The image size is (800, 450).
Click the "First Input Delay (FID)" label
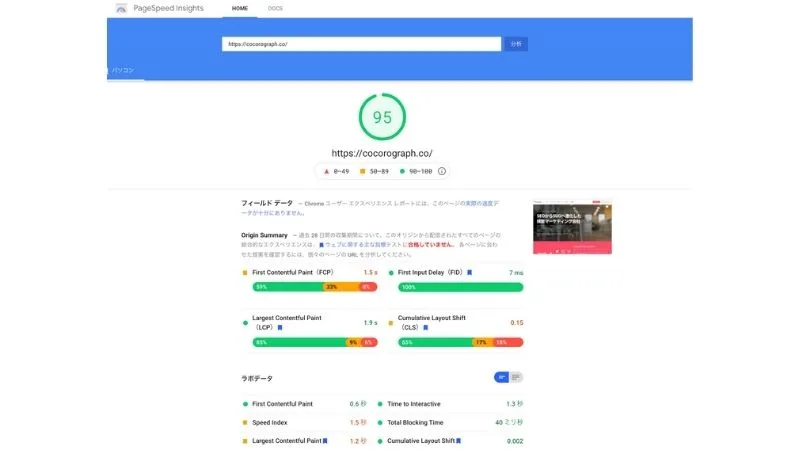pyautogui.click(x=431, y=272)
